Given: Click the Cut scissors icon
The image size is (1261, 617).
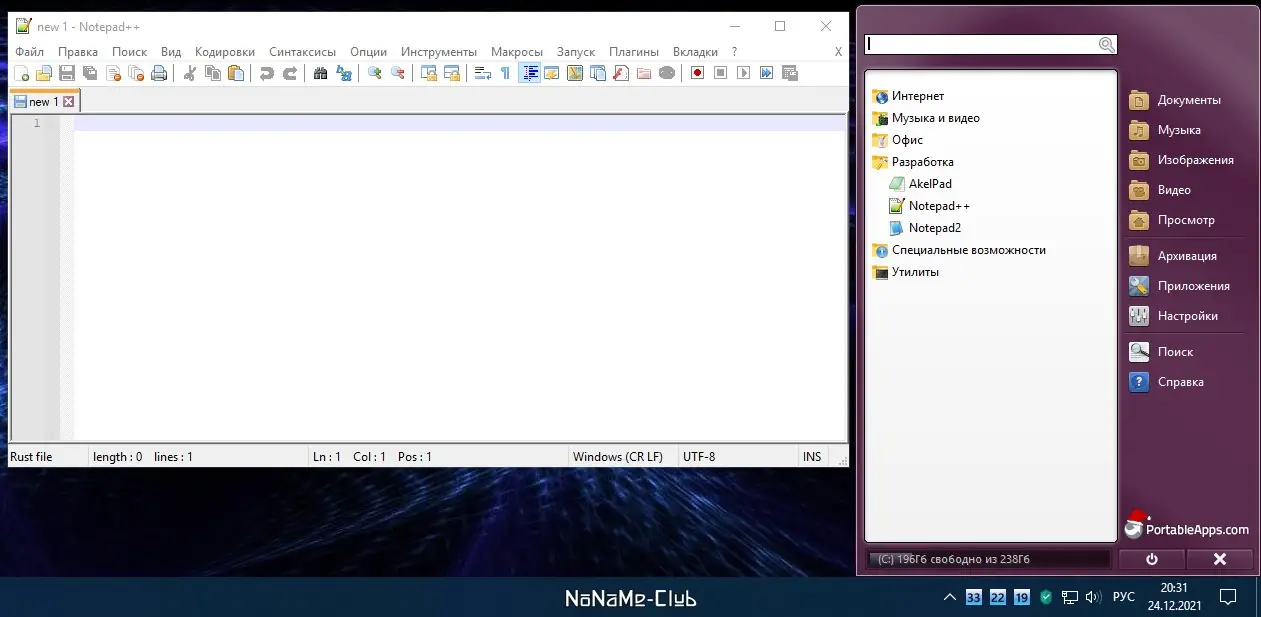Looking at the screenshot, I should tap(189, 73).
